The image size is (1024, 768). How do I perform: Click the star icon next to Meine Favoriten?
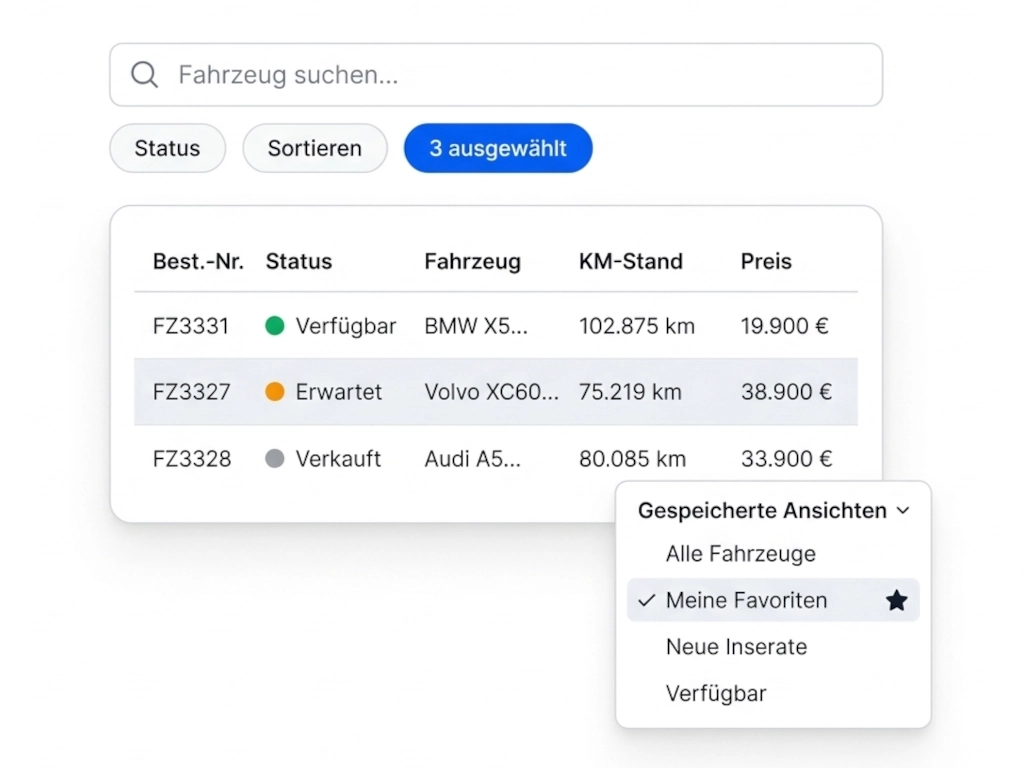coord(896,600)
